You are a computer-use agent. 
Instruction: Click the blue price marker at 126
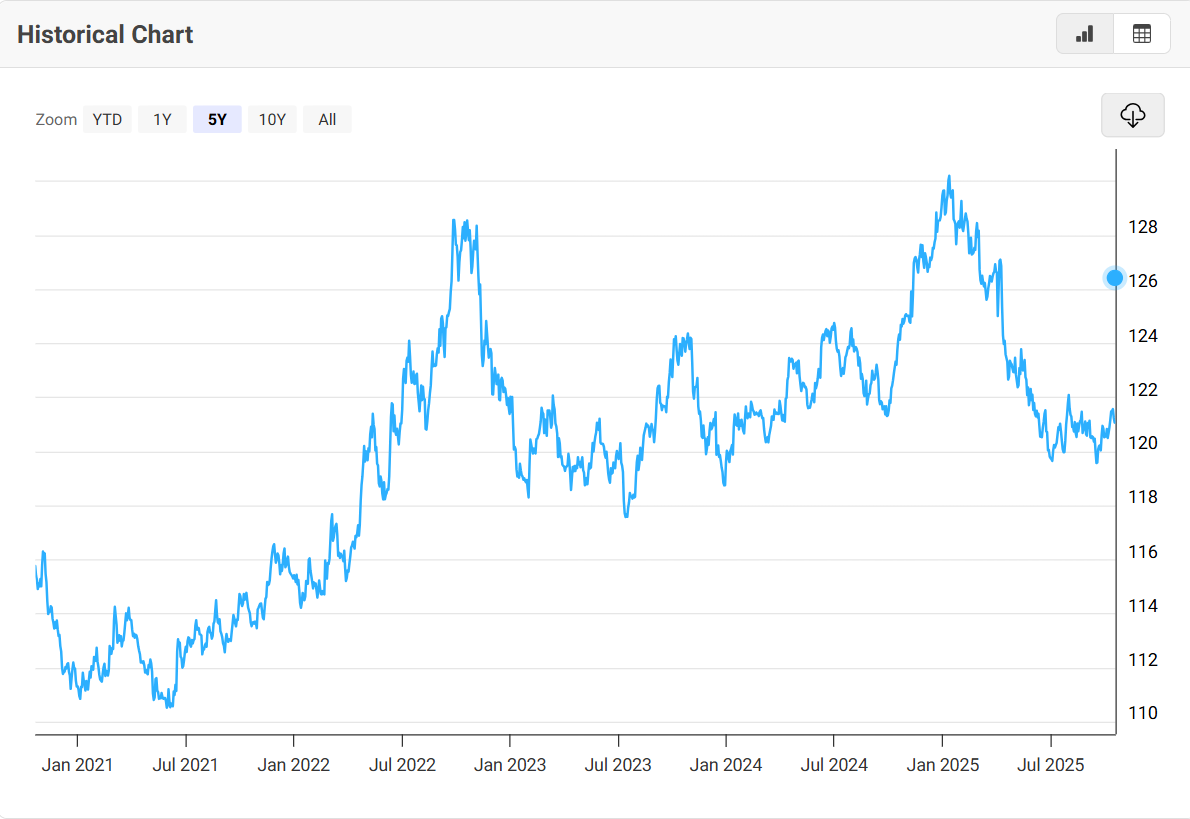click(1113, 278)
